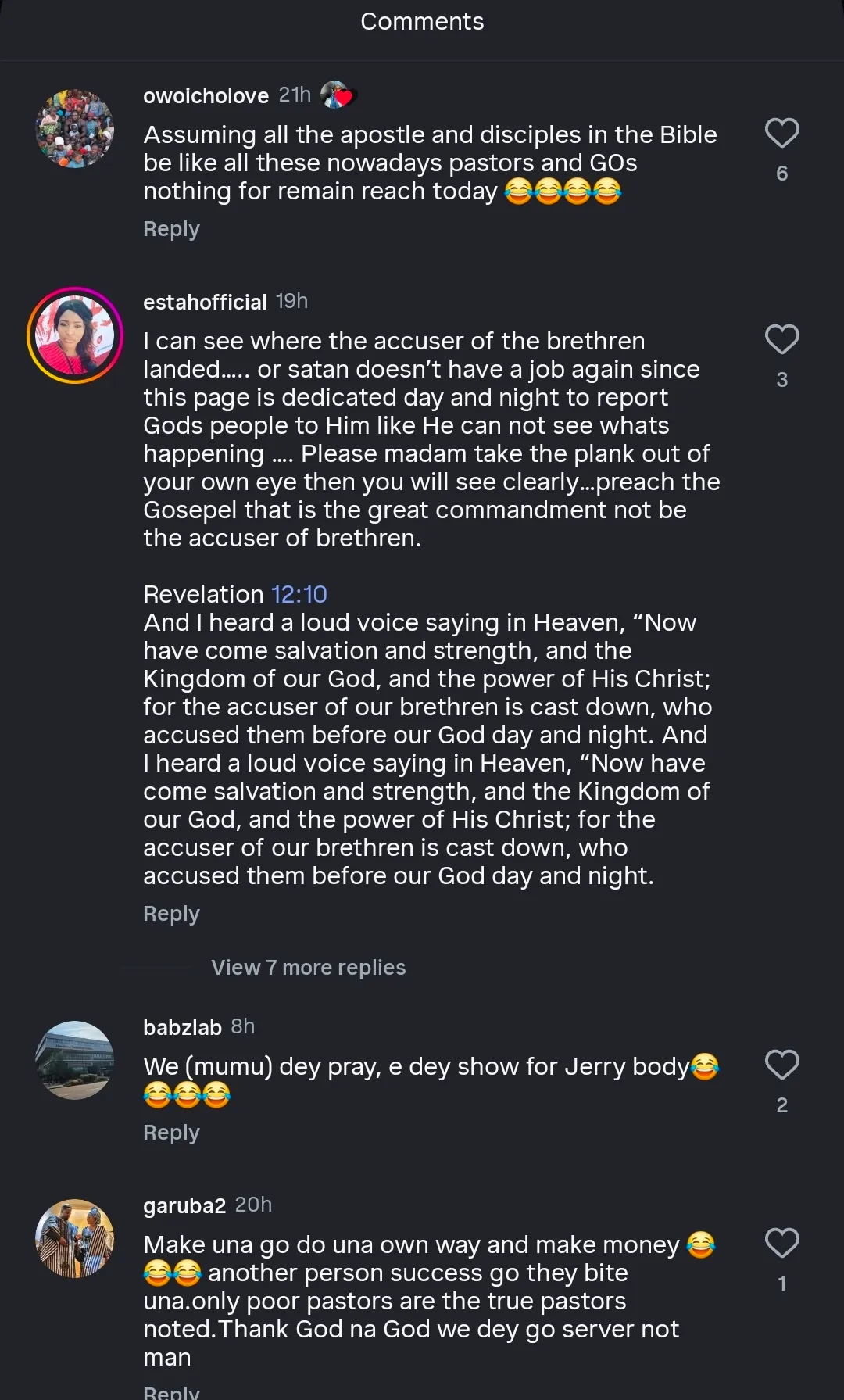The width and height of the screenshot is (844, 1400).
Task: Heart garuba2's comment
Action: click(x=781, y=1243)
